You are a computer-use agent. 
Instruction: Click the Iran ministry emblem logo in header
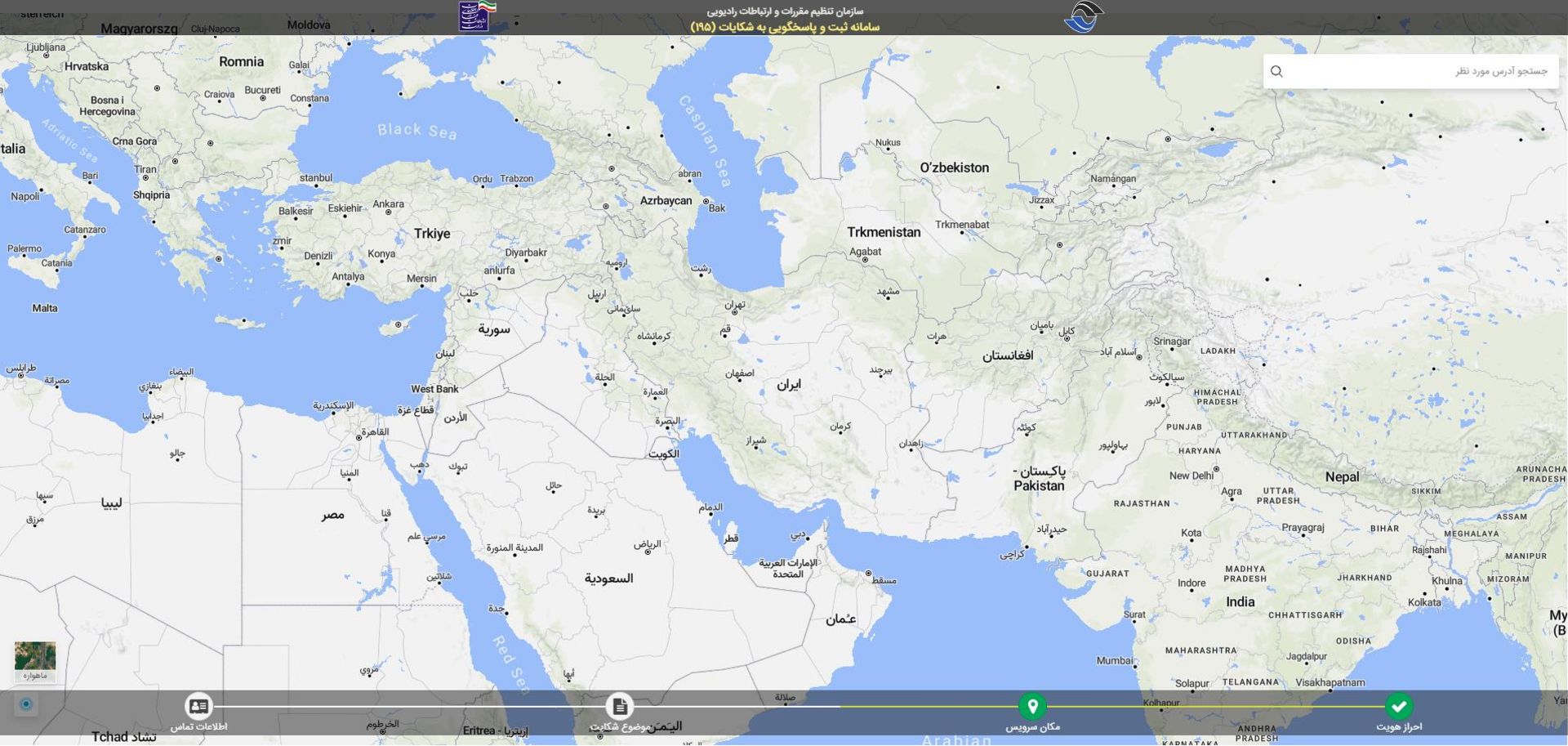[478, 16]
